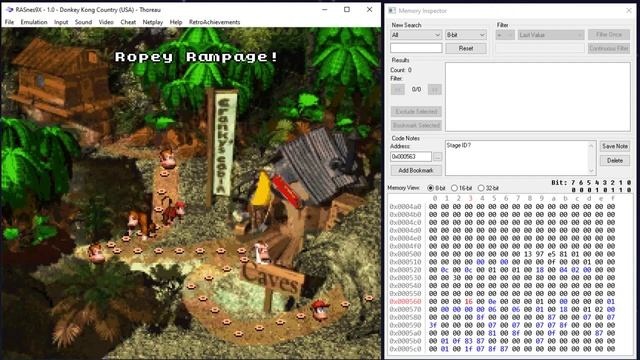
Task: Click the empty search results list box
Action: (x=538, y=97)
